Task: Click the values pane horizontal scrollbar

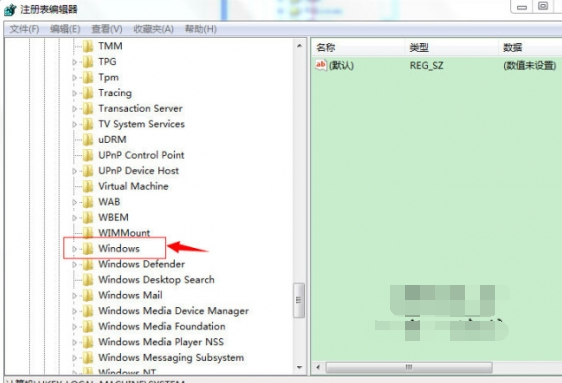Action: click(x=409, y=367)
